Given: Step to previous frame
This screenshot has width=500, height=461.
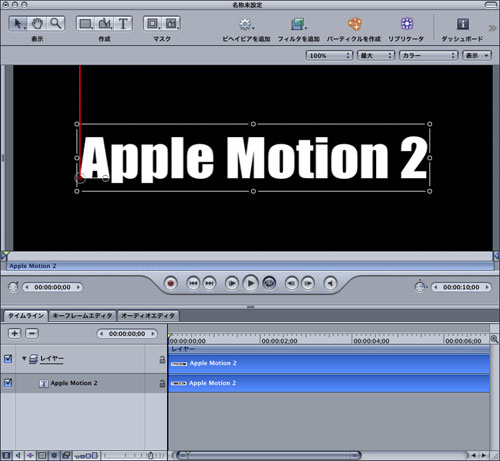Looking at the screenshot, I should (292, 283).
